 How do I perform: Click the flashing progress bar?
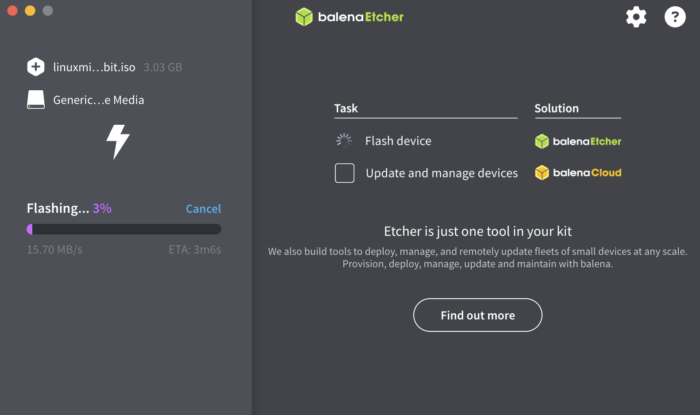pos(124,229)
